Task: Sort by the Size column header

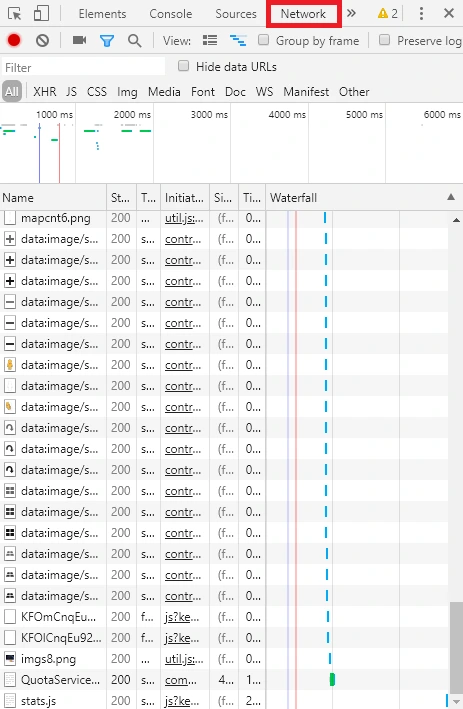Action: (x=223, y=198)
